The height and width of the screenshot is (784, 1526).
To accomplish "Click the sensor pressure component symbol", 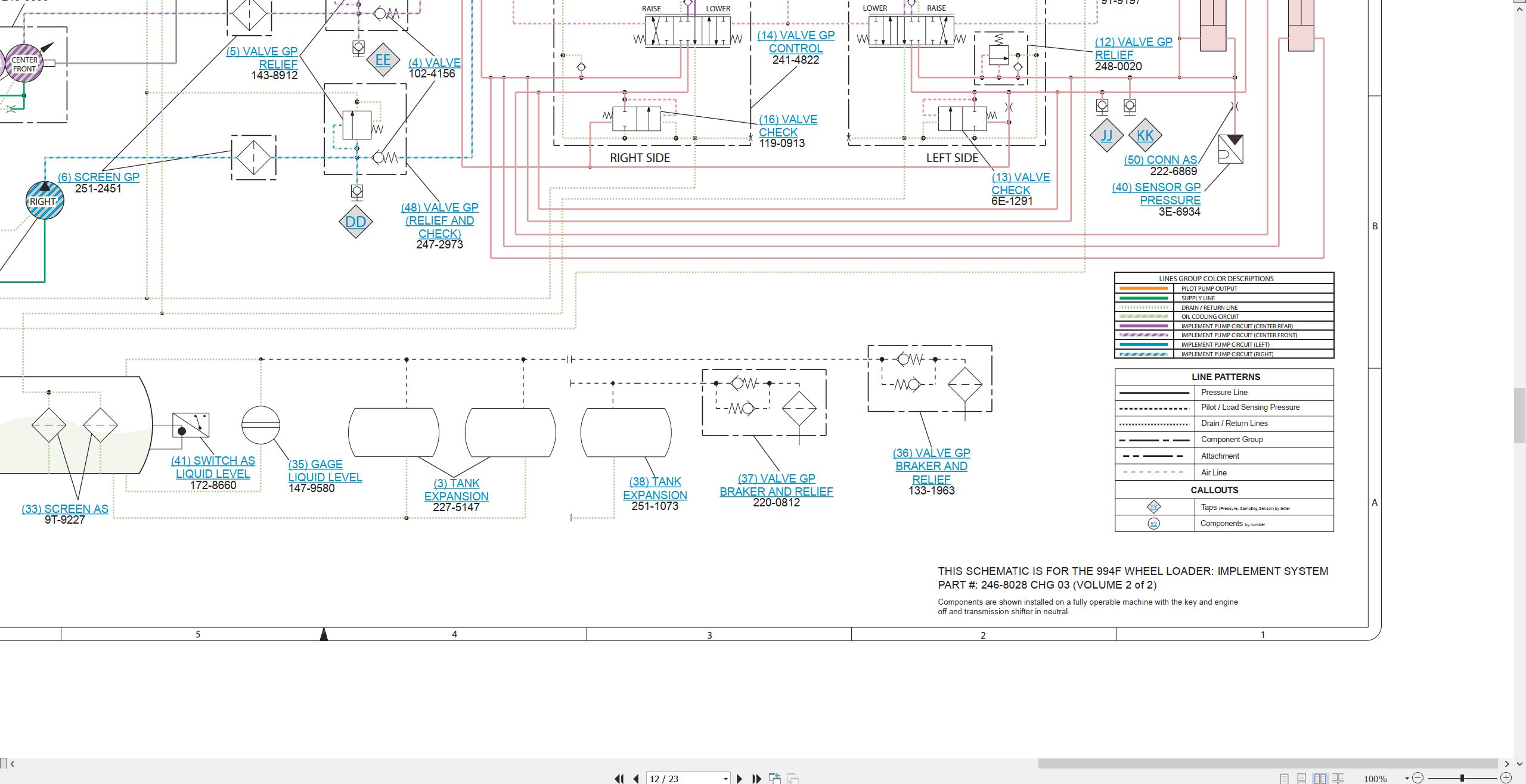I will (x=1231, y=150).
